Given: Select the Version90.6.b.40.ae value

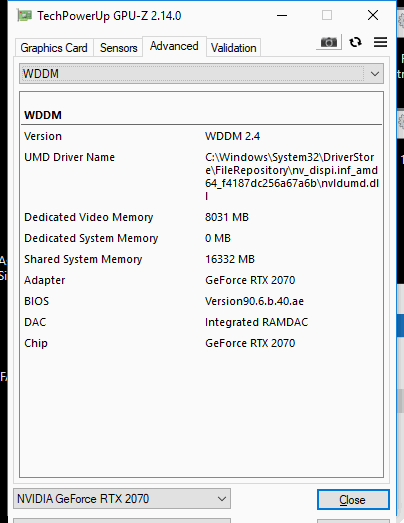Looking at the screenshot, I should click(x=254, y=301).
